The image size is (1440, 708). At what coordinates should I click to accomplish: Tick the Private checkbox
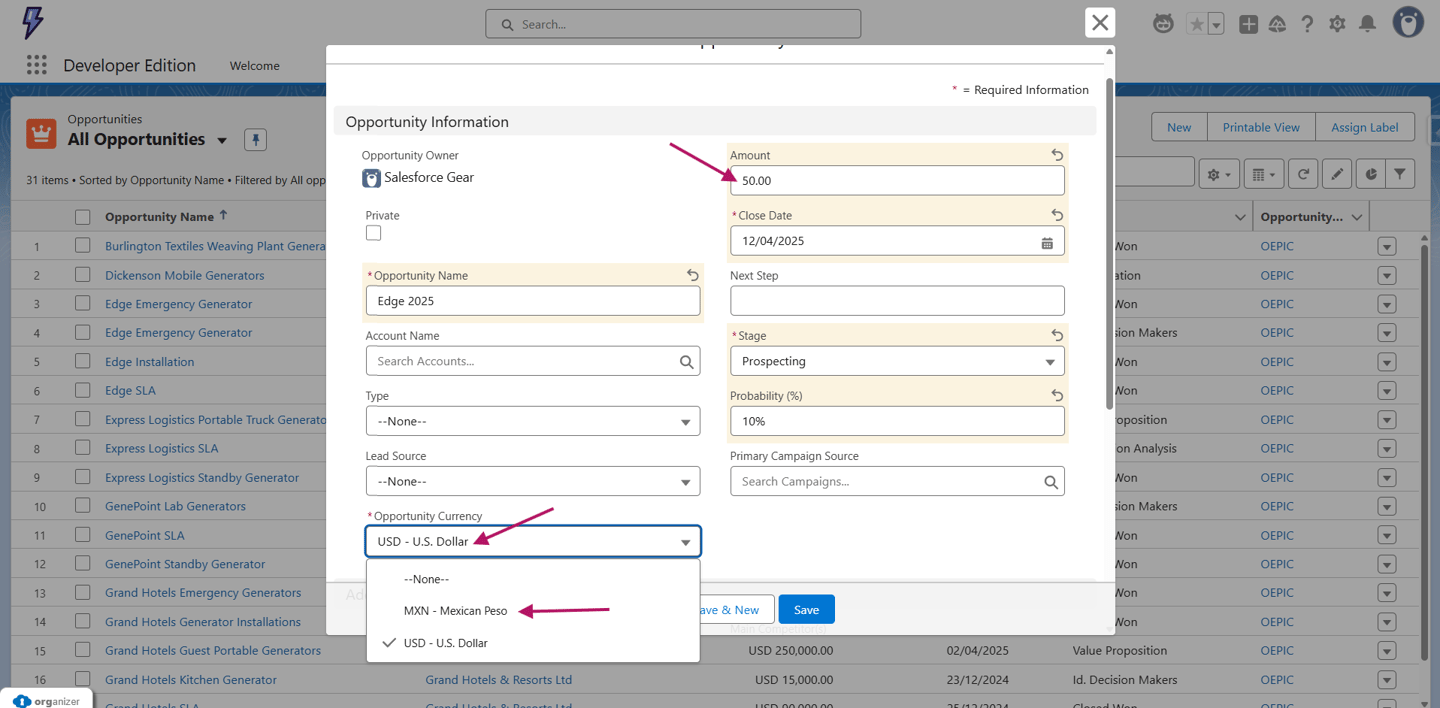pos(373,233)
